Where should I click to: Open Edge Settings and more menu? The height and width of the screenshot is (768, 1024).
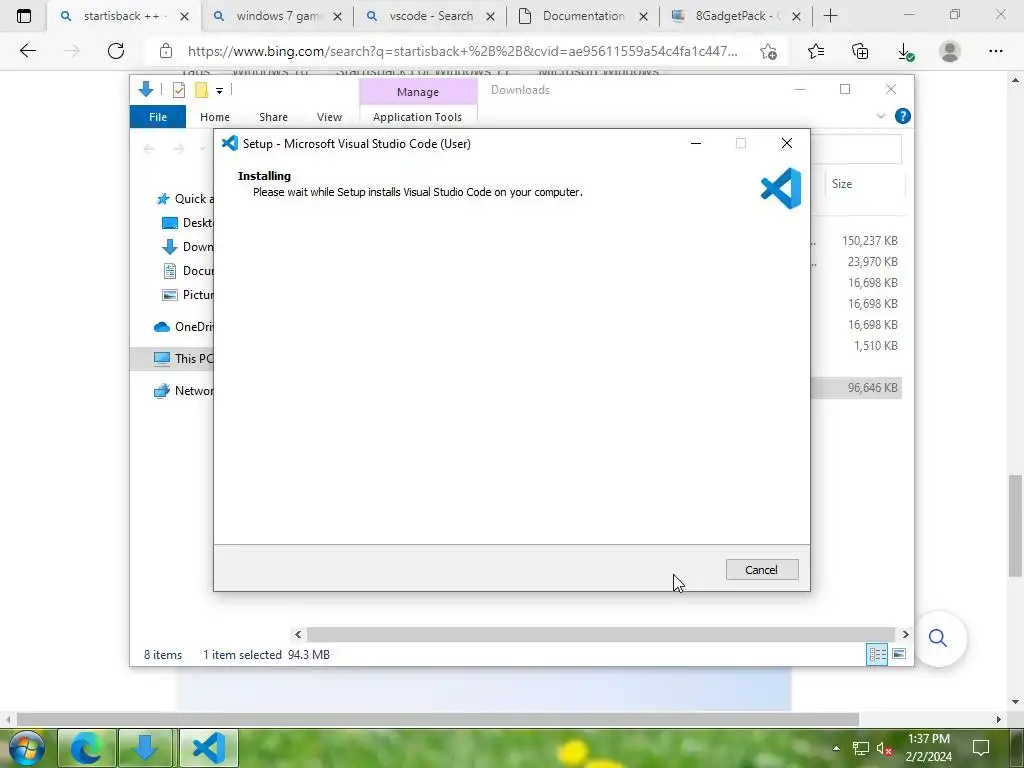995,51
